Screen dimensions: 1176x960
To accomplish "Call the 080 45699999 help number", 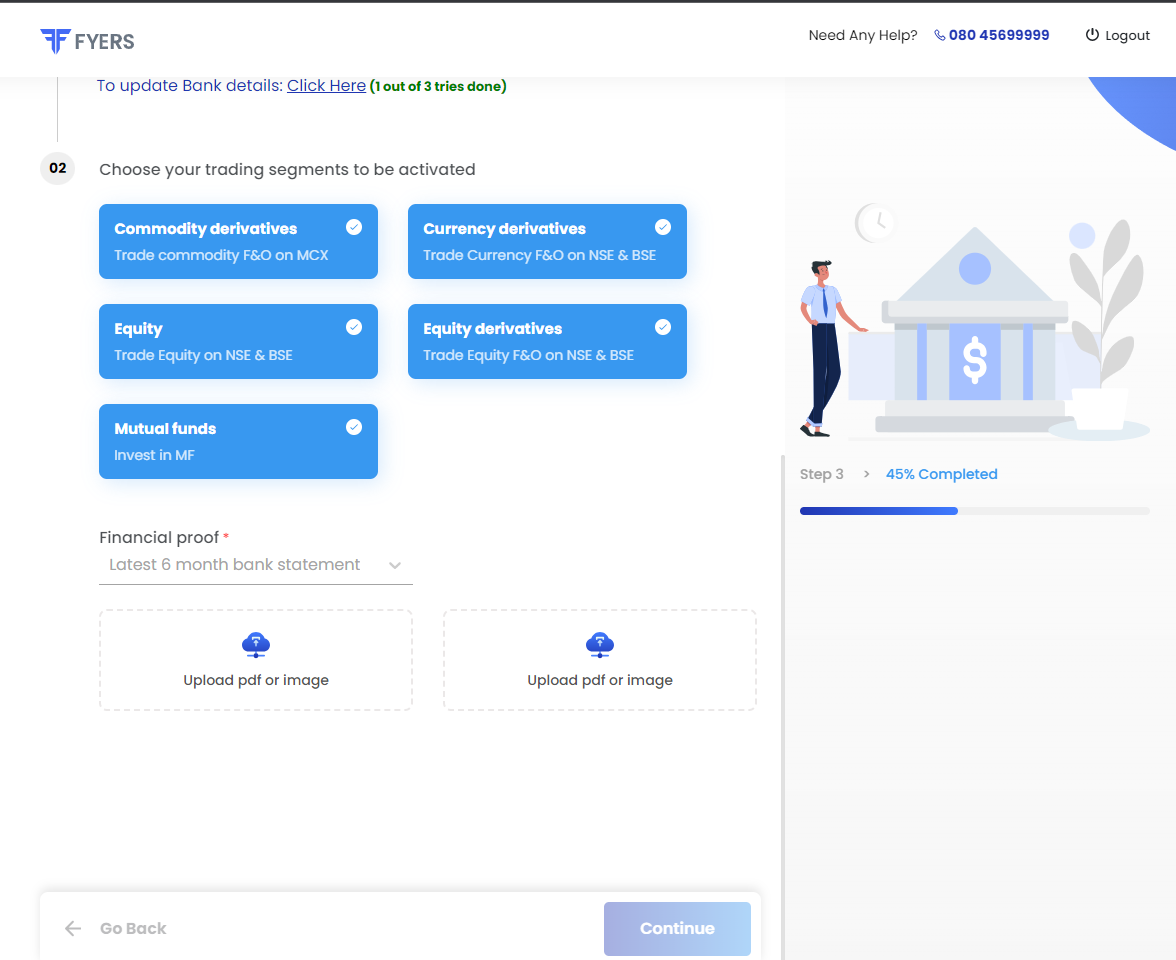I will click(x=999, y=35).
